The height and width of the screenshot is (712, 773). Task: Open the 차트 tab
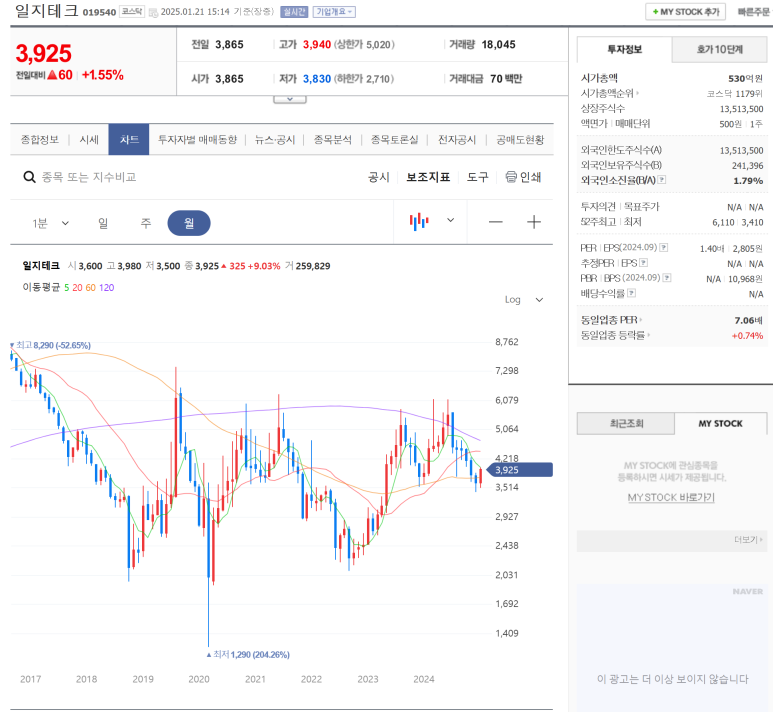tap(129, 140)
